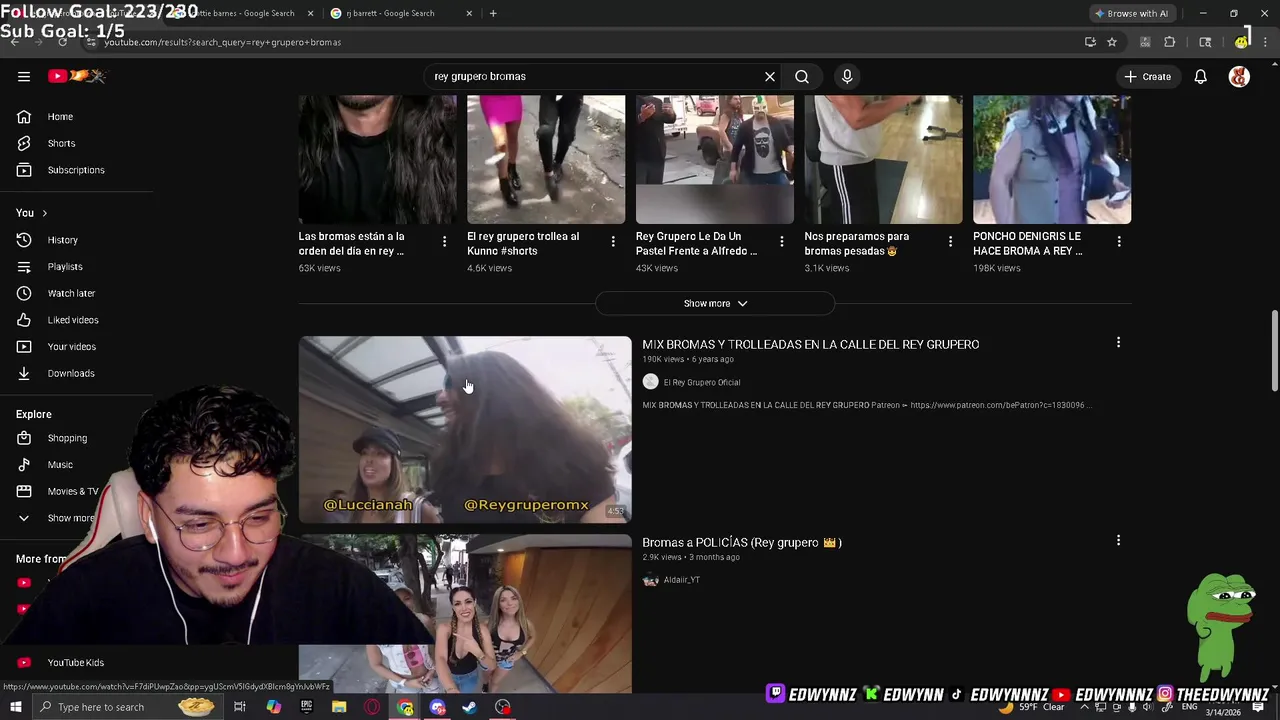The width and height of the screenshot is (1280, 720).
Task: Open options for 'Le Da Un Pastel Frente a Alfredo' short
Action: [782, 241]
